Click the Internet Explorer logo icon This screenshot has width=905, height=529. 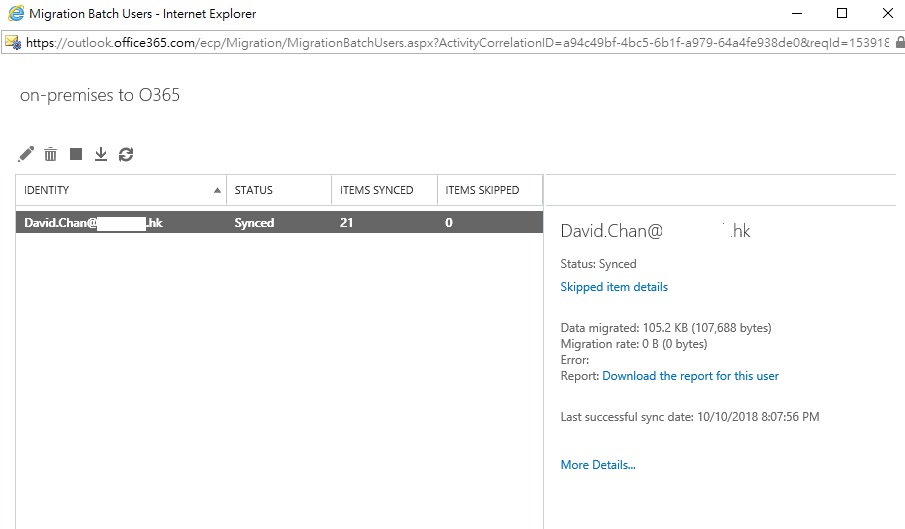16,13
